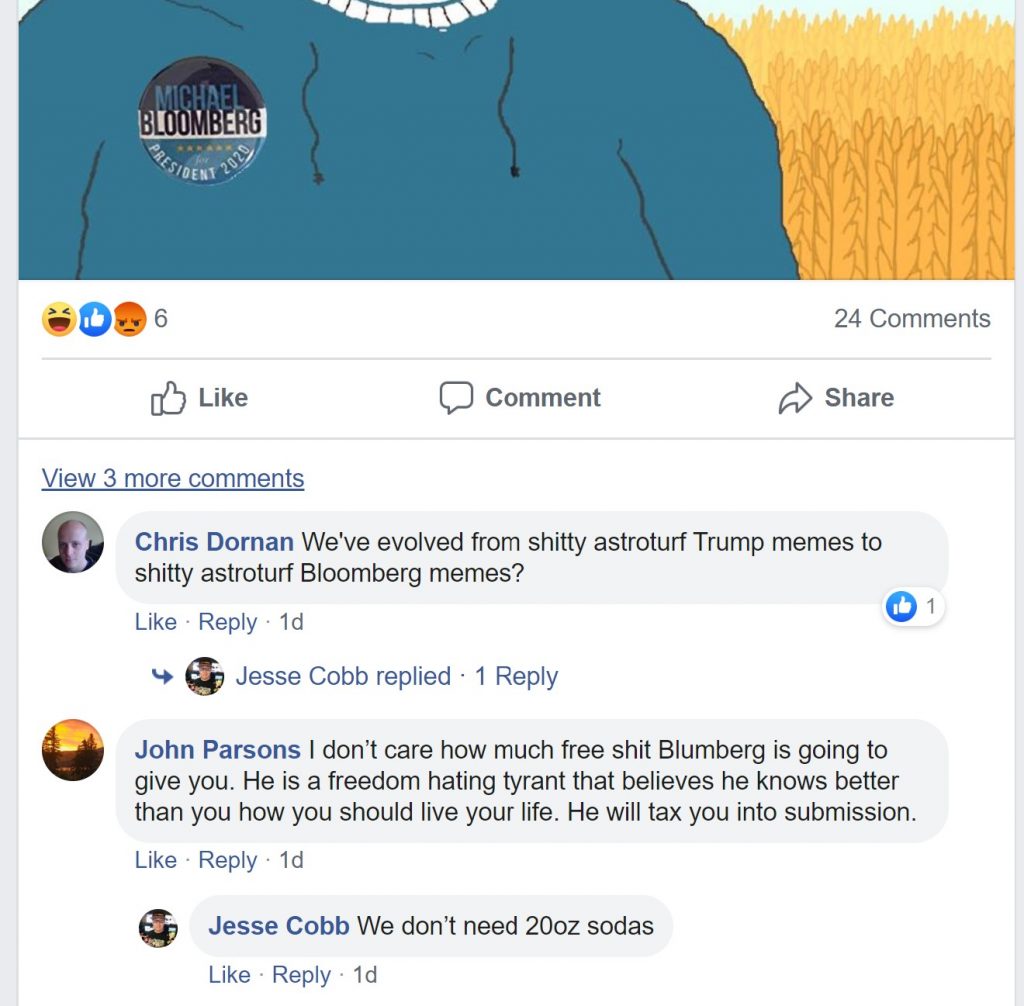Click the Haha laughing reaction emoji
The image size is (1024, 1006).
pos(58,319)
